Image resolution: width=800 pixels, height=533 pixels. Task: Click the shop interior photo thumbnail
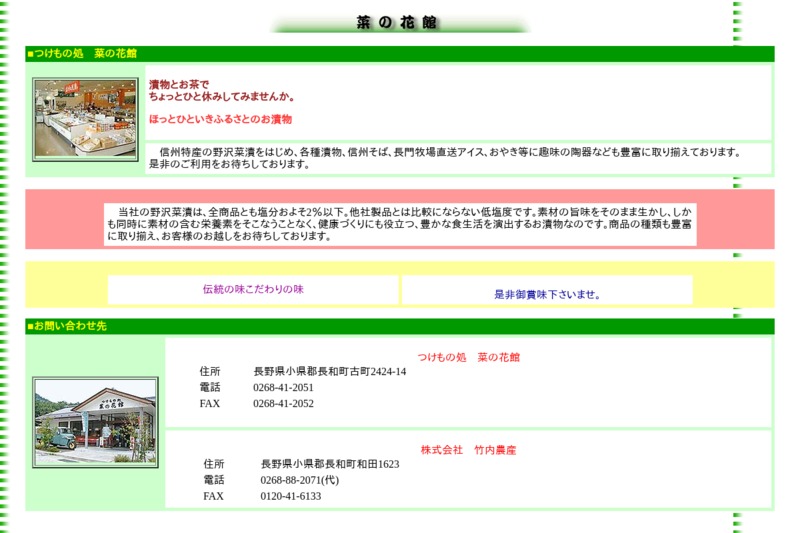[85, 120]
